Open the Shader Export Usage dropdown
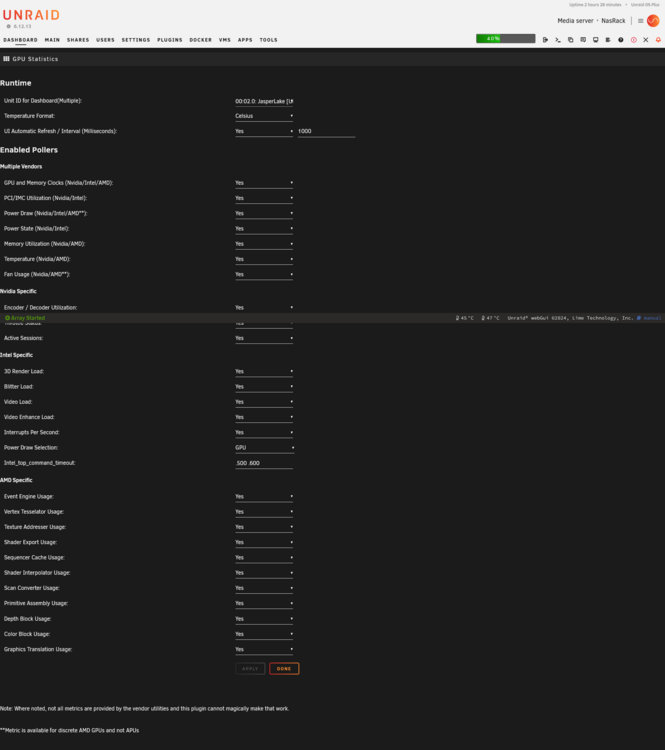This screenshot has width=665, height=750. [x=264, y=543]
